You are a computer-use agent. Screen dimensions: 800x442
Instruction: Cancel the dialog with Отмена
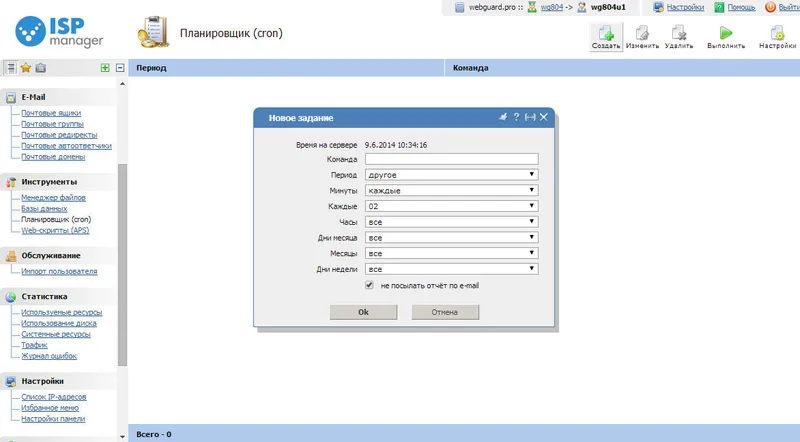tap(445, 312)
